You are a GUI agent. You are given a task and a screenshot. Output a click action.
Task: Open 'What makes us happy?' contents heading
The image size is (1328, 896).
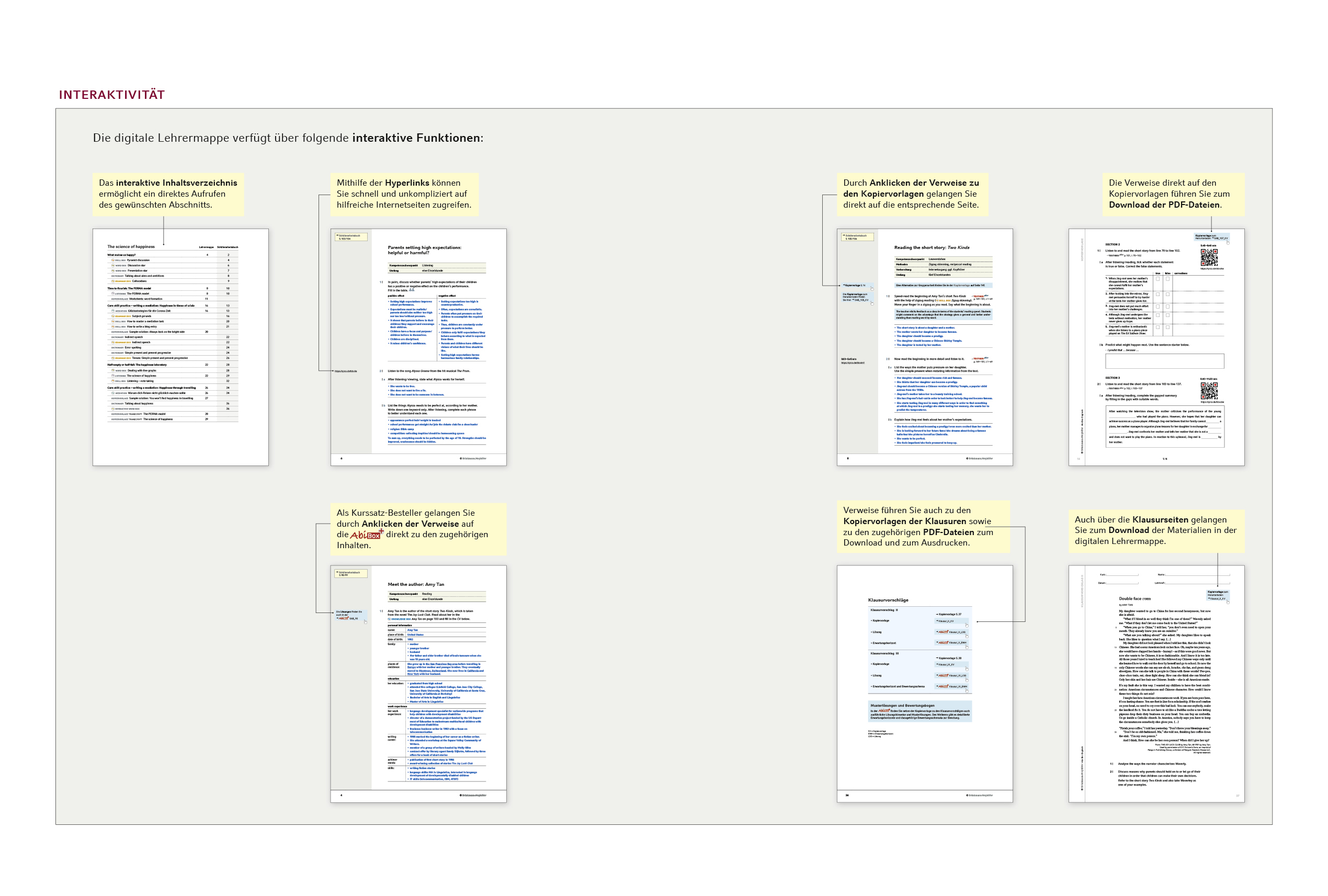point(122,255)
